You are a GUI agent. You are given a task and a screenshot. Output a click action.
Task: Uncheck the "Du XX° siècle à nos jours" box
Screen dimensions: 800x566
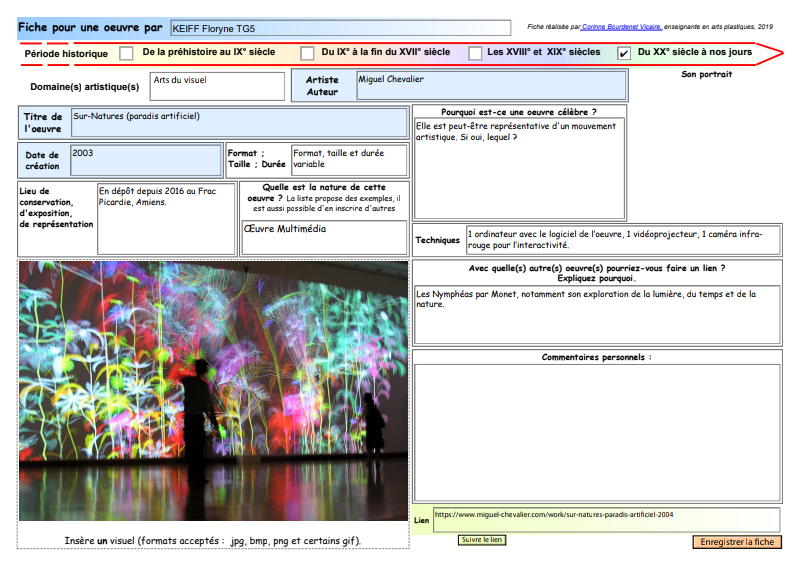tap(624, 53)
